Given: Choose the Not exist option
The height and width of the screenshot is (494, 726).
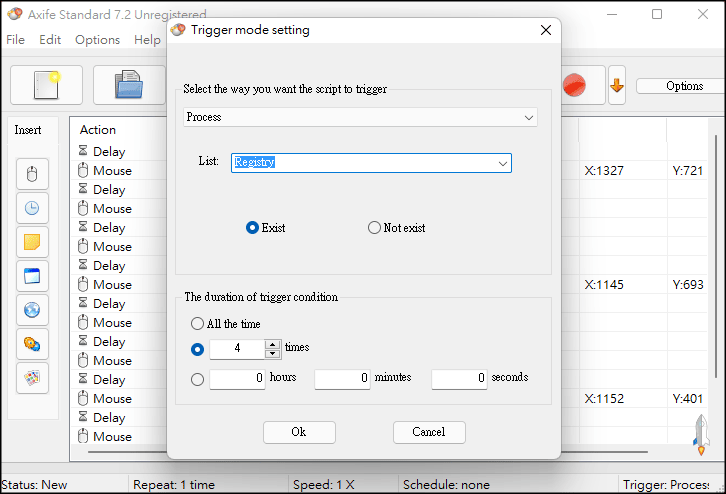Looking at the screenshot, I should tap(375, 228).
